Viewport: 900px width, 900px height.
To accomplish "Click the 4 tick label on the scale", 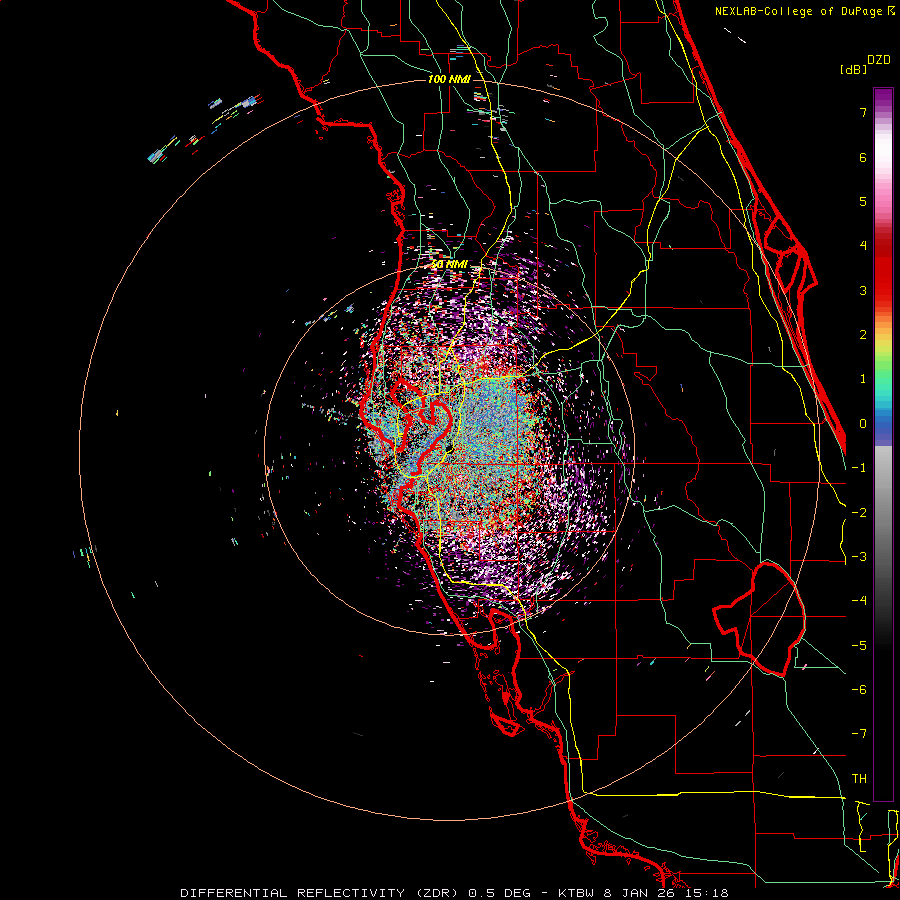I will click(x=863, y=246).
